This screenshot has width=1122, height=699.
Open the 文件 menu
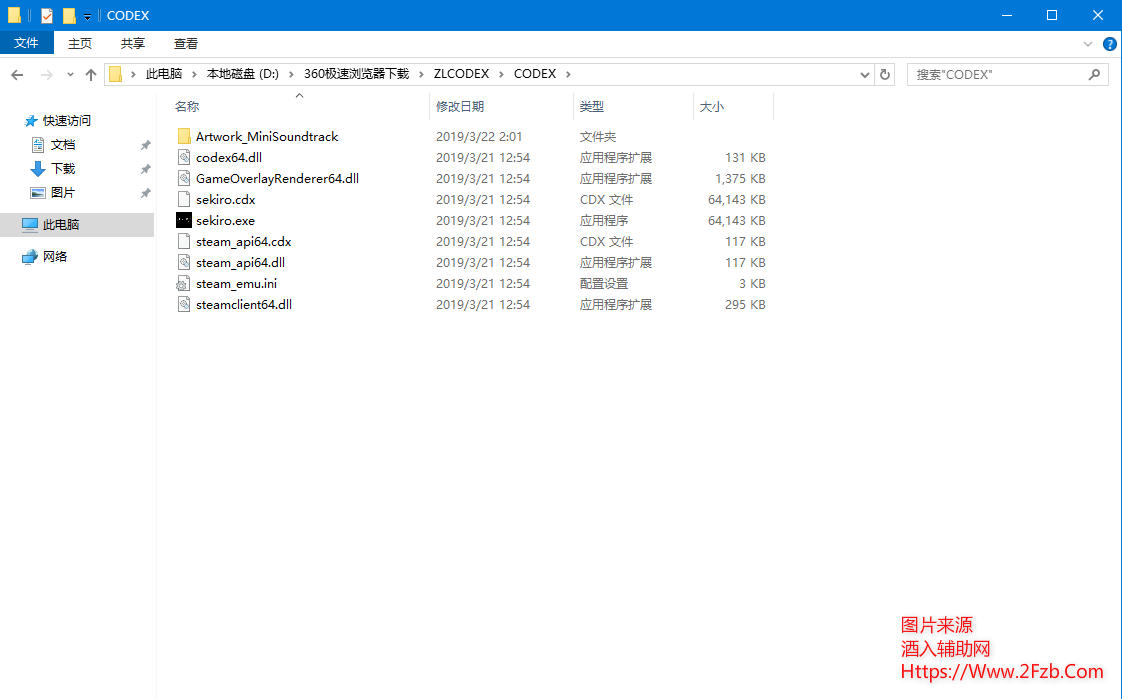click(x=27, y=43)
